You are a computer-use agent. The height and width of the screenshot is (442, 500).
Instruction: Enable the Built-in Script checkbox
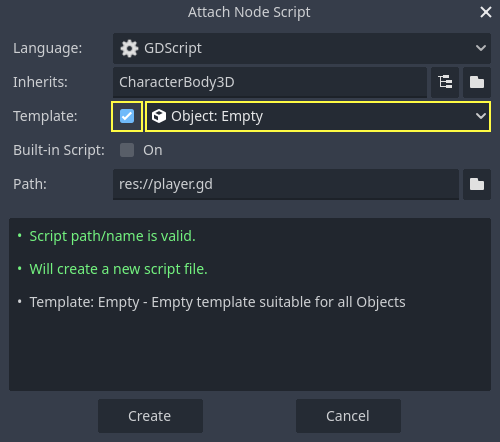pyautogui.click(x=127, y=150)
